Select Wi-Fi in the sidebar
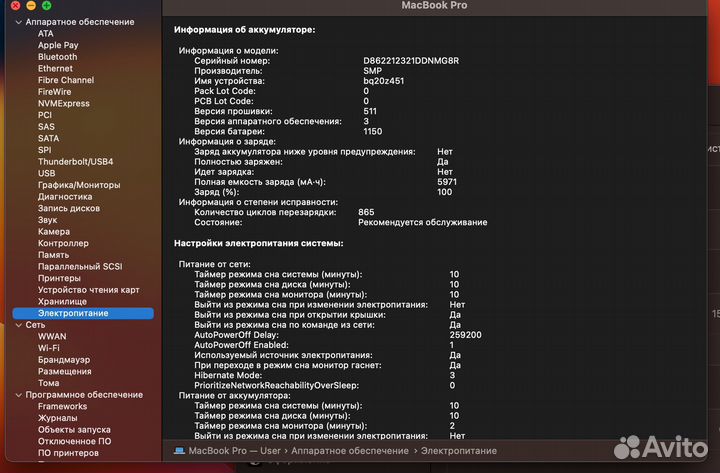This screenshot has height=473, width=720. pyautogui.click(x=49, y=348)
